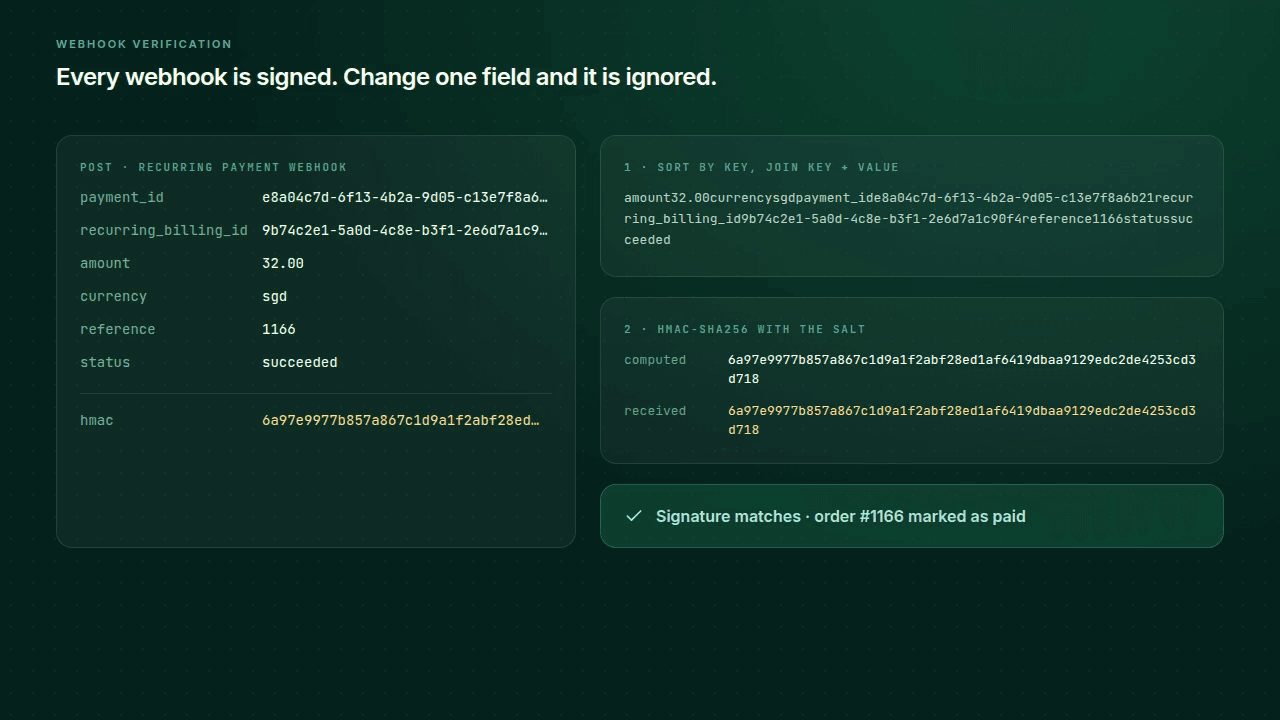1280x720 pixels.
Task: Select the joined string starting amount32.00currencysgd
Action: tap(909, 219)
